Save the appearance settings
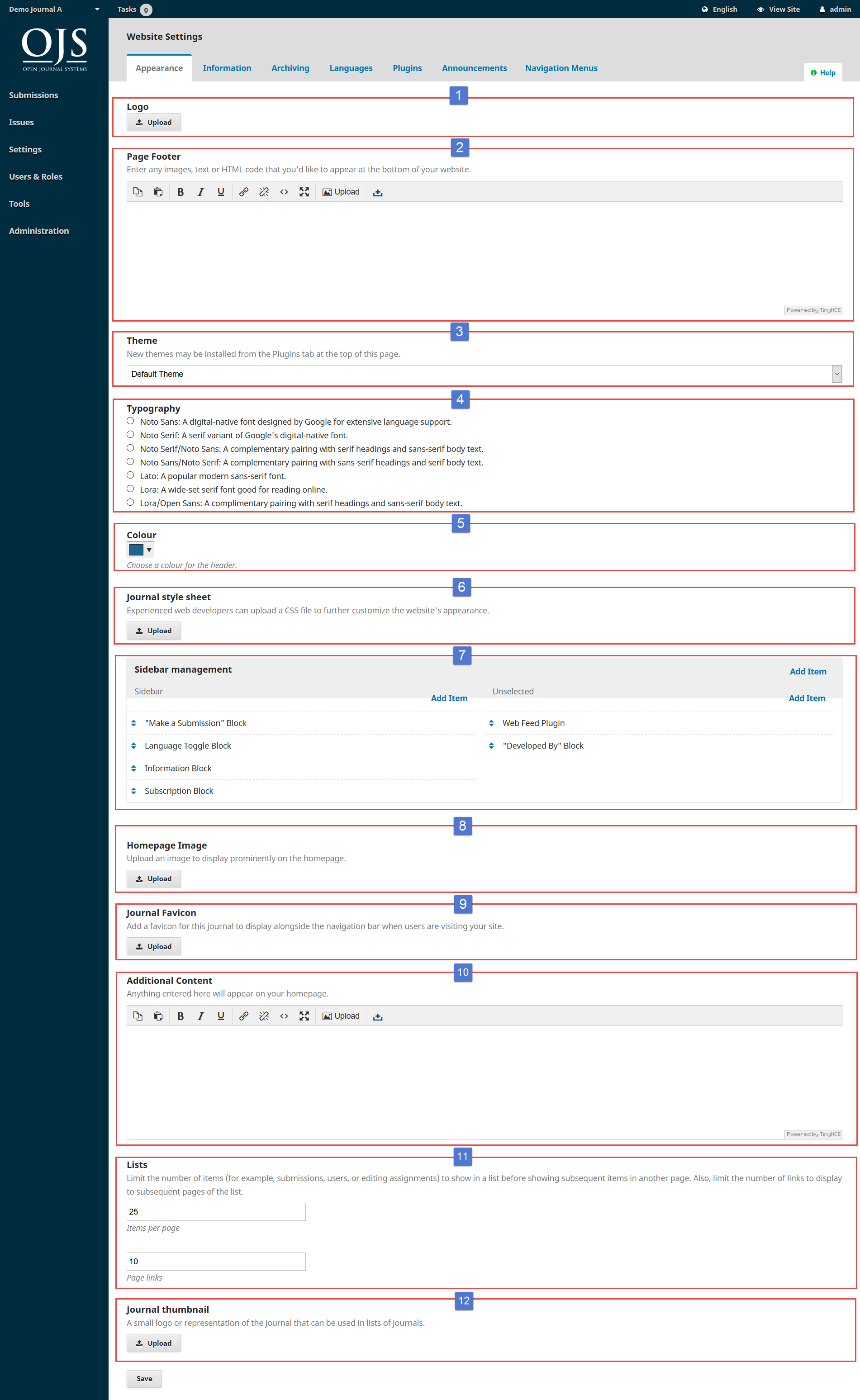The height and width of the screenshot is (1400, 860). click(x=144, y=1378)
